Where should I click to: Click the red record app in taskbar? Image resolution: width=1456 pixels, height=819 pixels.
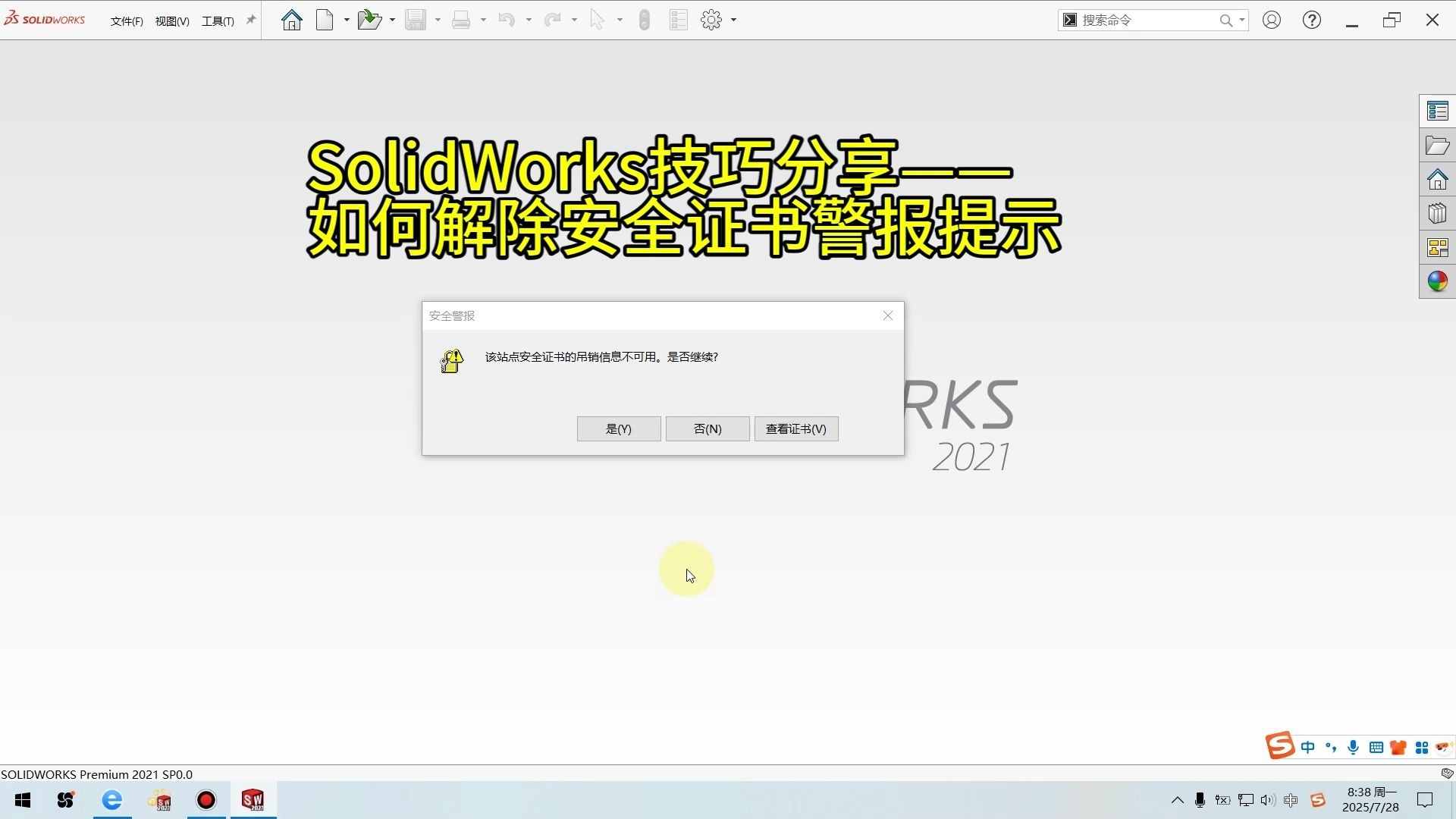pyautogui.click(x=206, y=800)
